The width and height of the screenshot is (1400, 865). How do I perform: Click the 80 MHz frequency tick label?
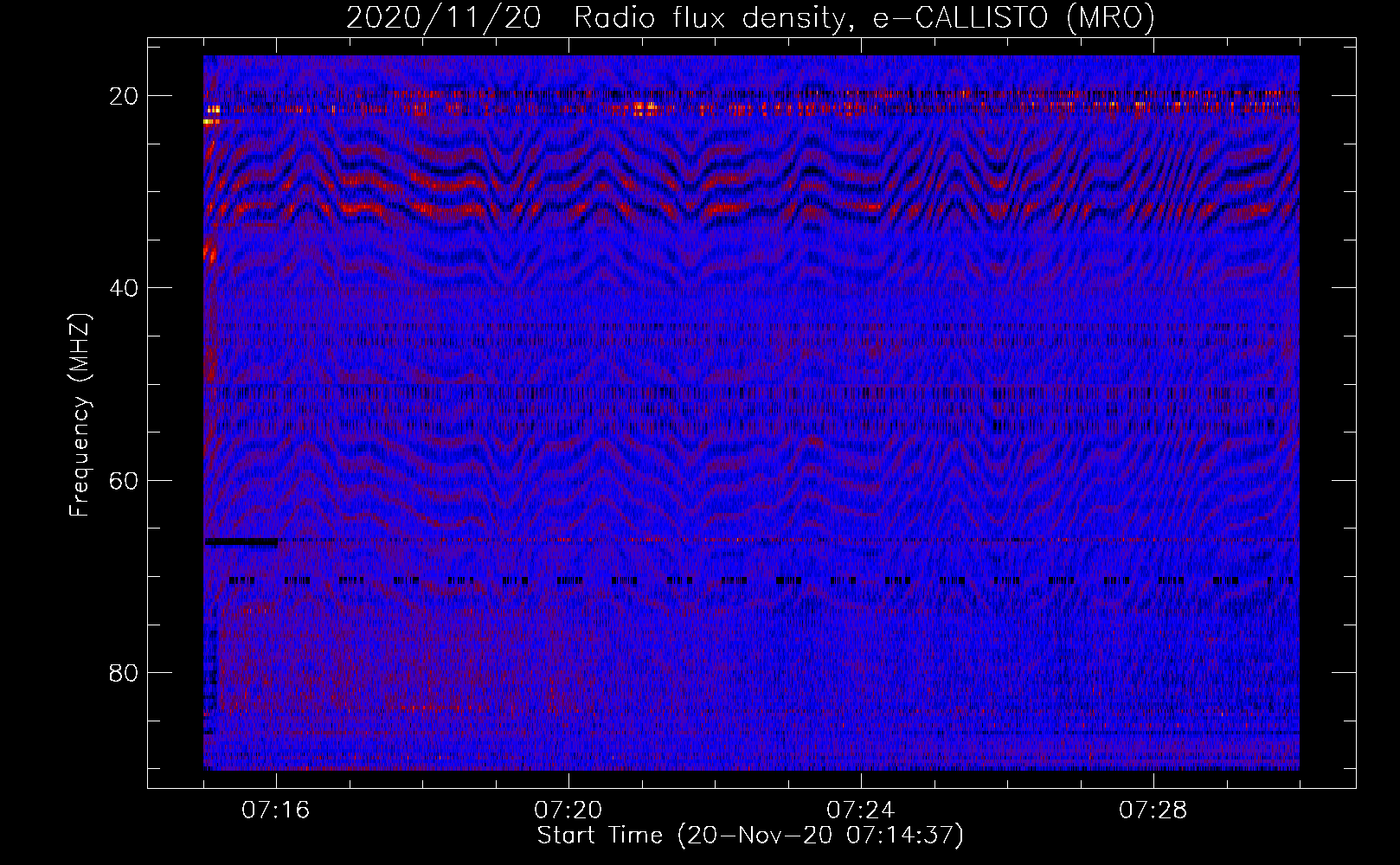pyautogui.click(x=125, y=673)
